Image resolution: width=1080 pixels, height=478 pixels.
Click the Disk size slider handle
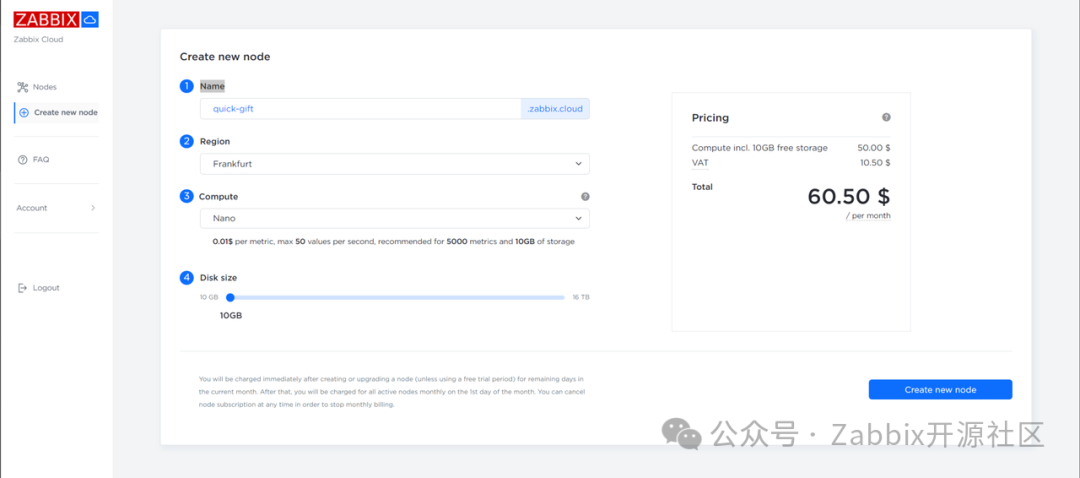pos(230,297)
